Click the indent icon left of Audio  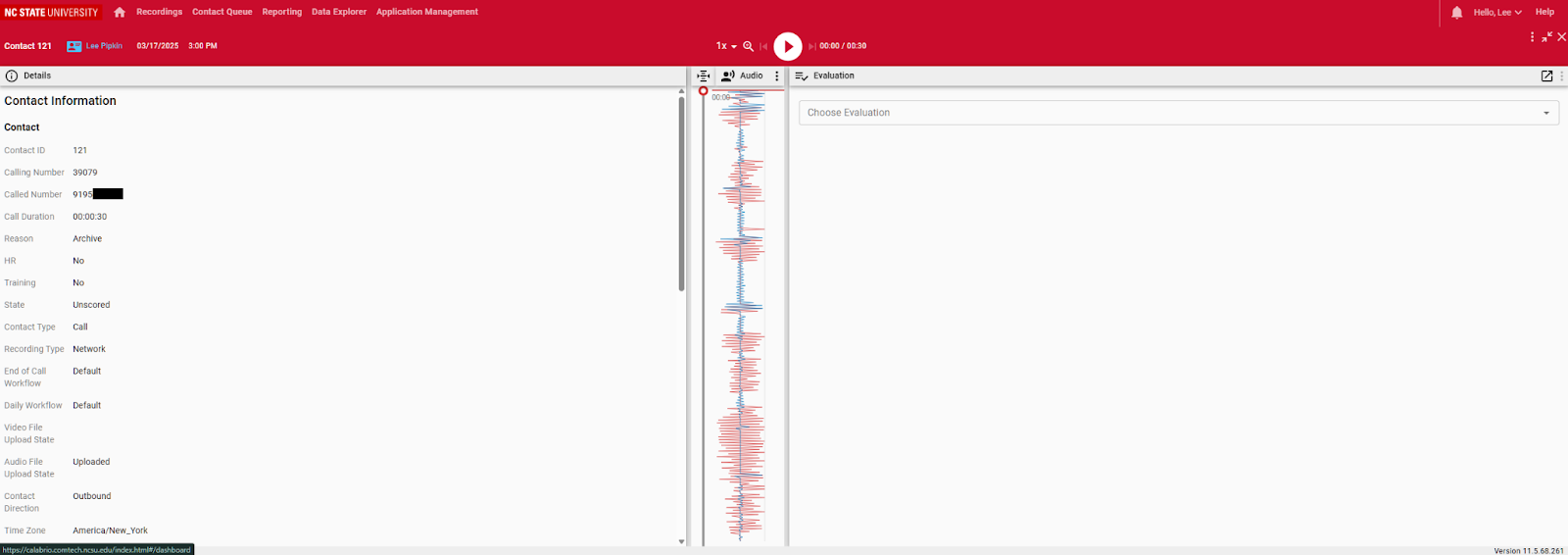(704, 76)
